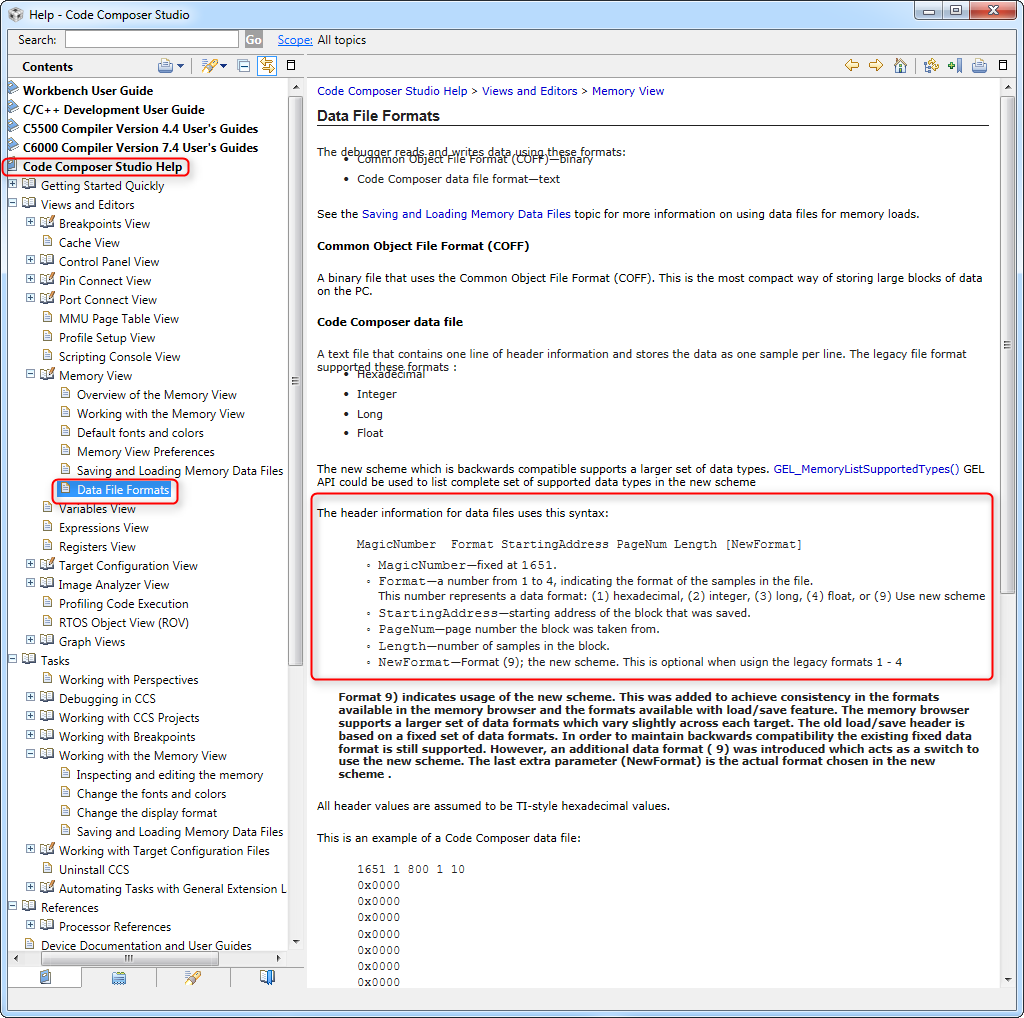Collapse the Memory View node under Views and Editors
This screenshot has height=1018, width=1024.
click(x=30, y=374)
